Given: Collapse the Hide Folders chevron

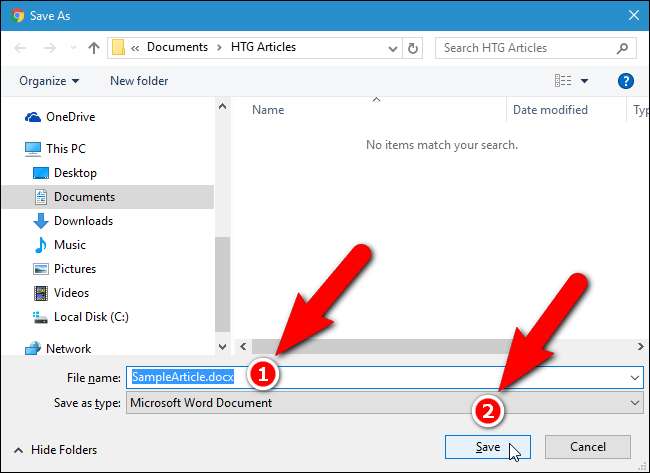Looking at the screenshot, I should pos(19,448).
